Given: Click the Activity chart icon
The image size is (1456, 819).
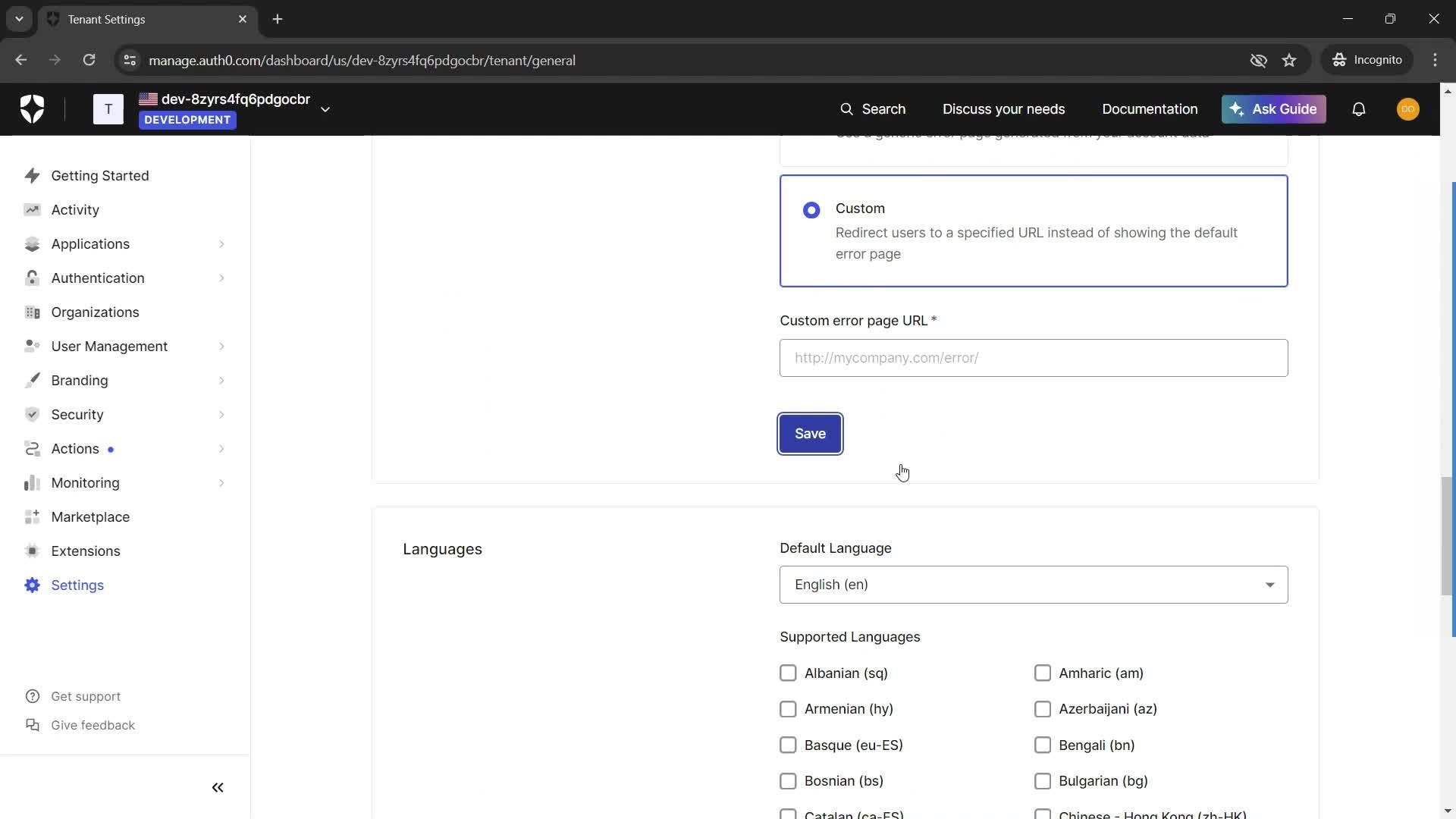Looking at the screenshot, I should coord(32,210).
